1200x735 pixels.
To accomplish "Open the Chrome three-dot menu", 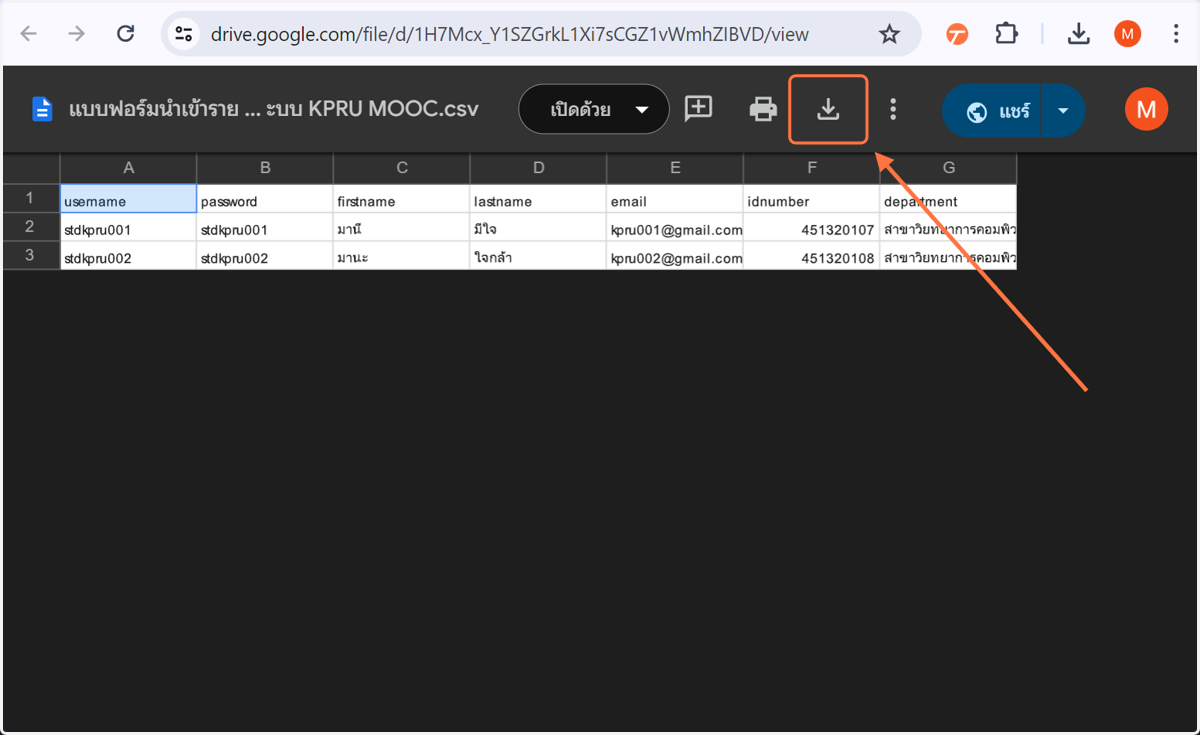I will [x=1176, y=34].
